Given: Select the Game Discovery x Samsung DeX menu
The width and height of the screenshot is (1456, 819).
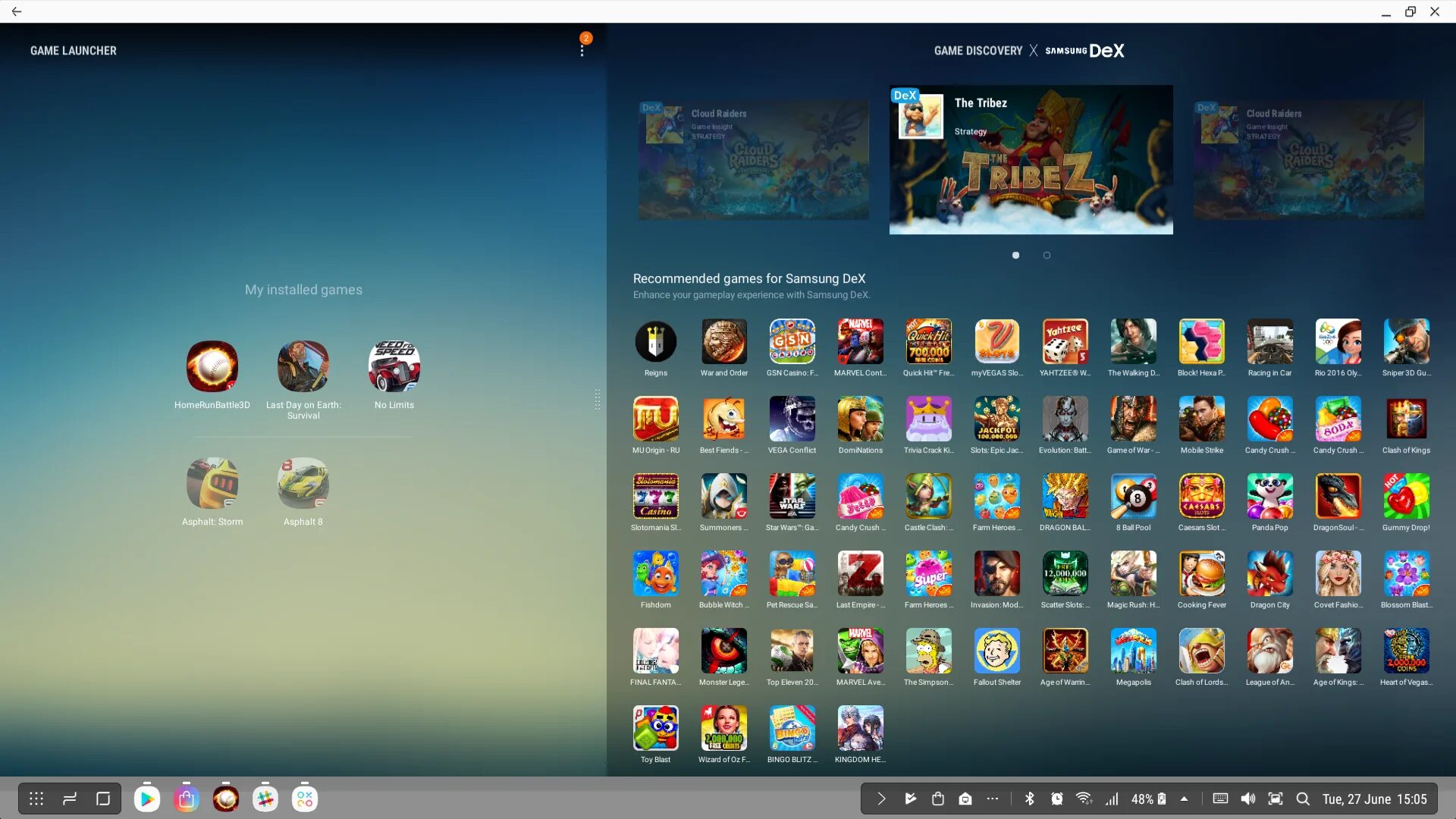Looking at the screenshot, I should (x=1028, y=50).
